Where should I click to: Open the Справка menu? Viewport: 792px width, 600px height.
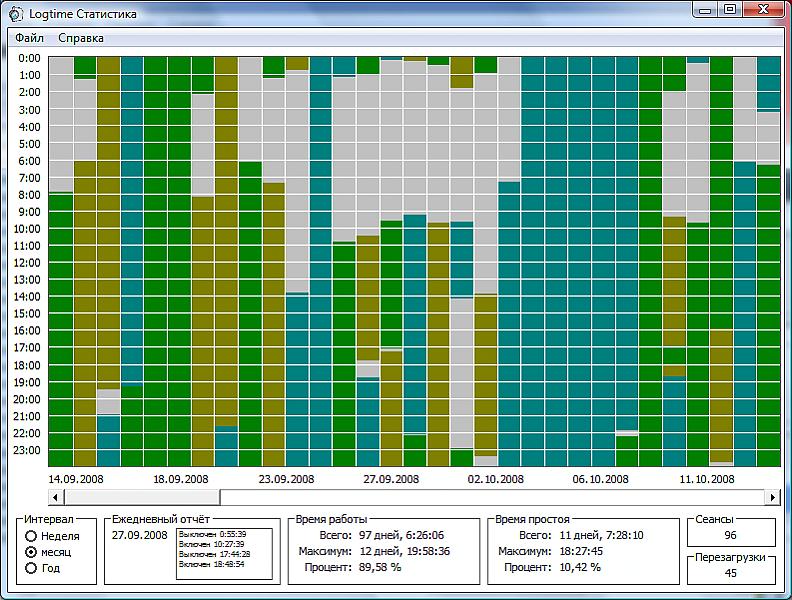coord(81,37)
